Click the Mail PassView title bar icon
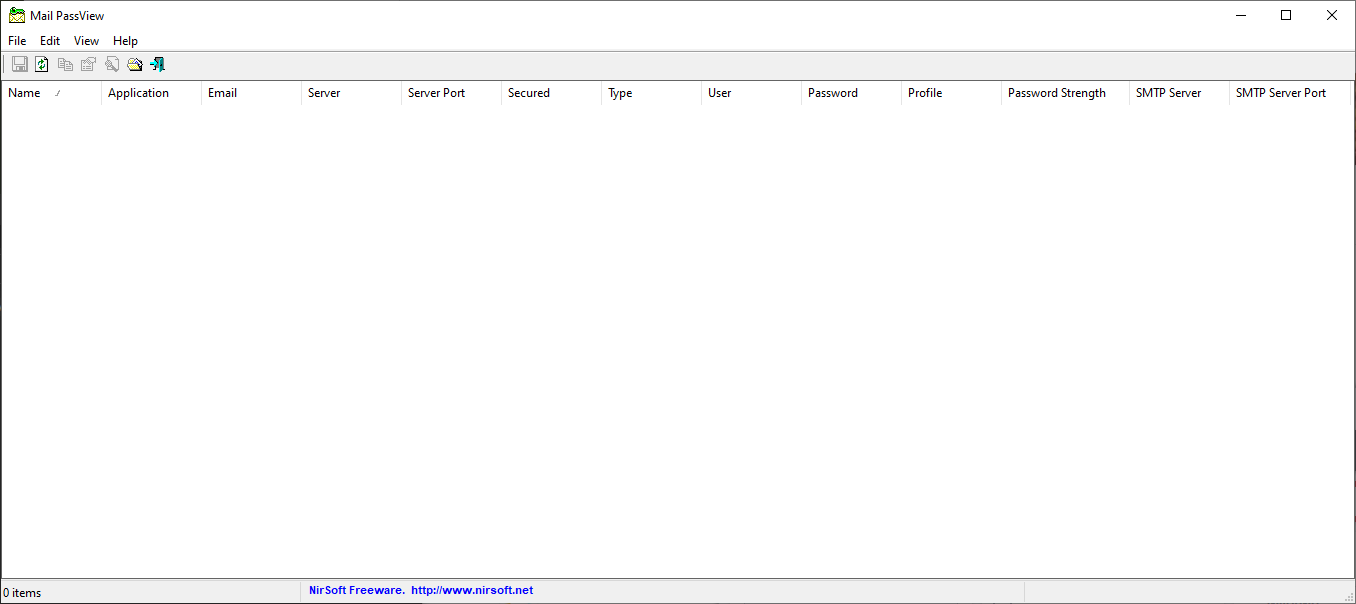This screenshot has width=1356, height=604. point(16,16)
